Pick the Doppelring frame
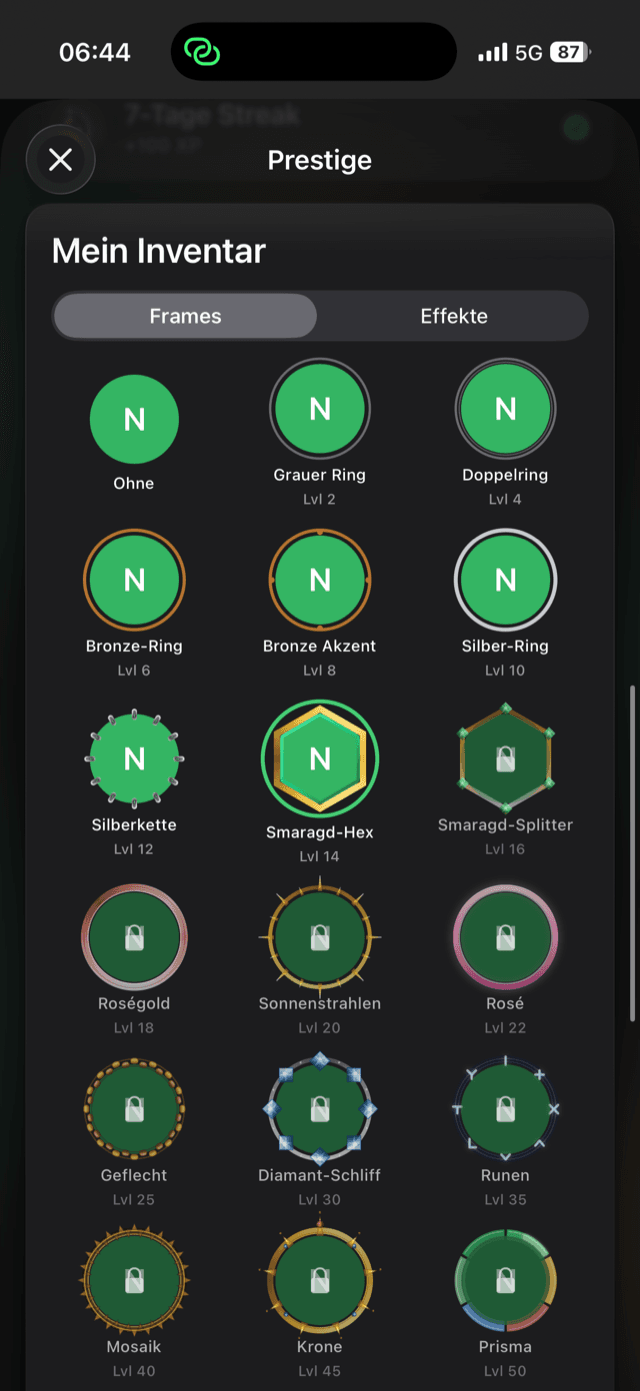This screenshot has height=1391, width=640. [x=506, y=408]
